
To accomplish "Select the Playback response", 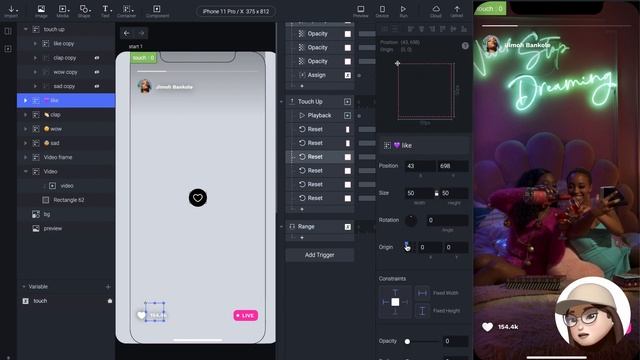I will [320, 116].
